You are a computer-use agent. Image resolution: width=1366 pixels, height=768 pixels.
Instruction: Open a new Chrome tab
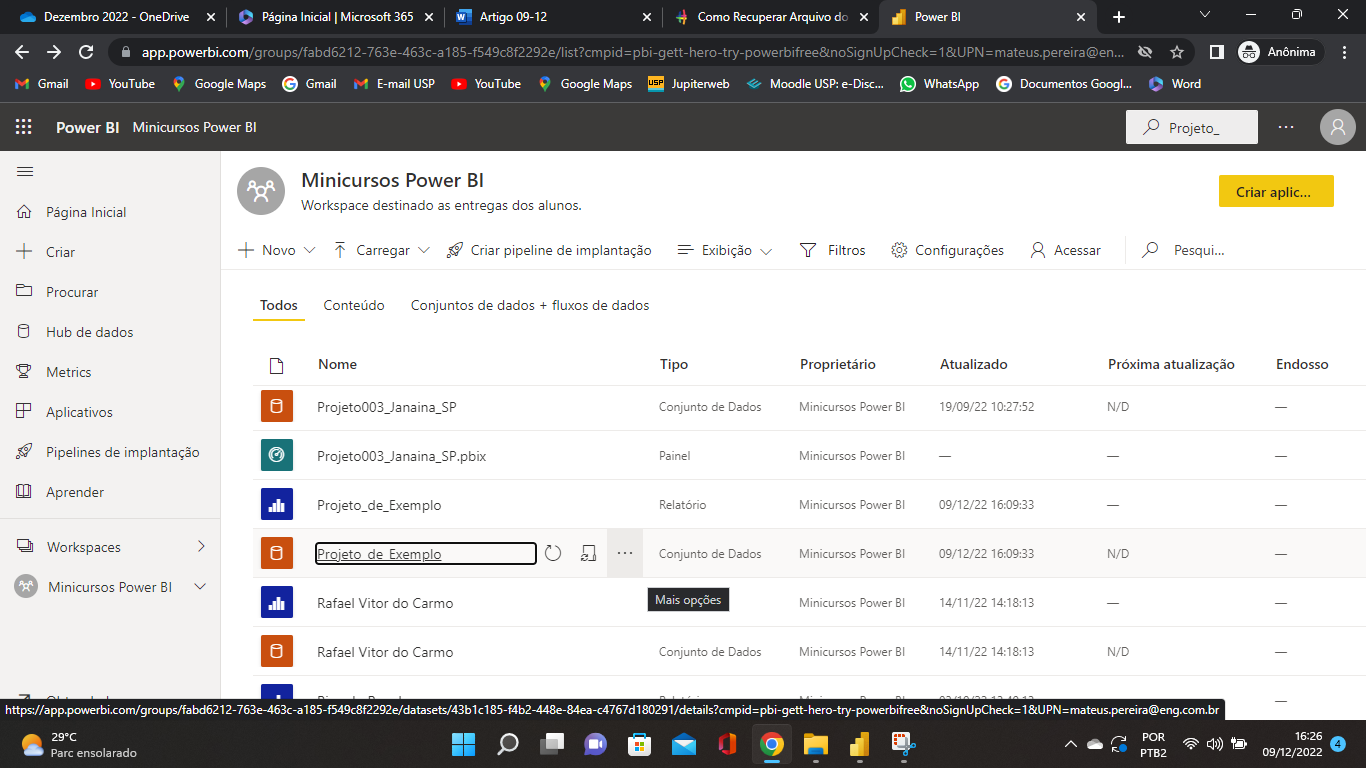click(1119, 17)
